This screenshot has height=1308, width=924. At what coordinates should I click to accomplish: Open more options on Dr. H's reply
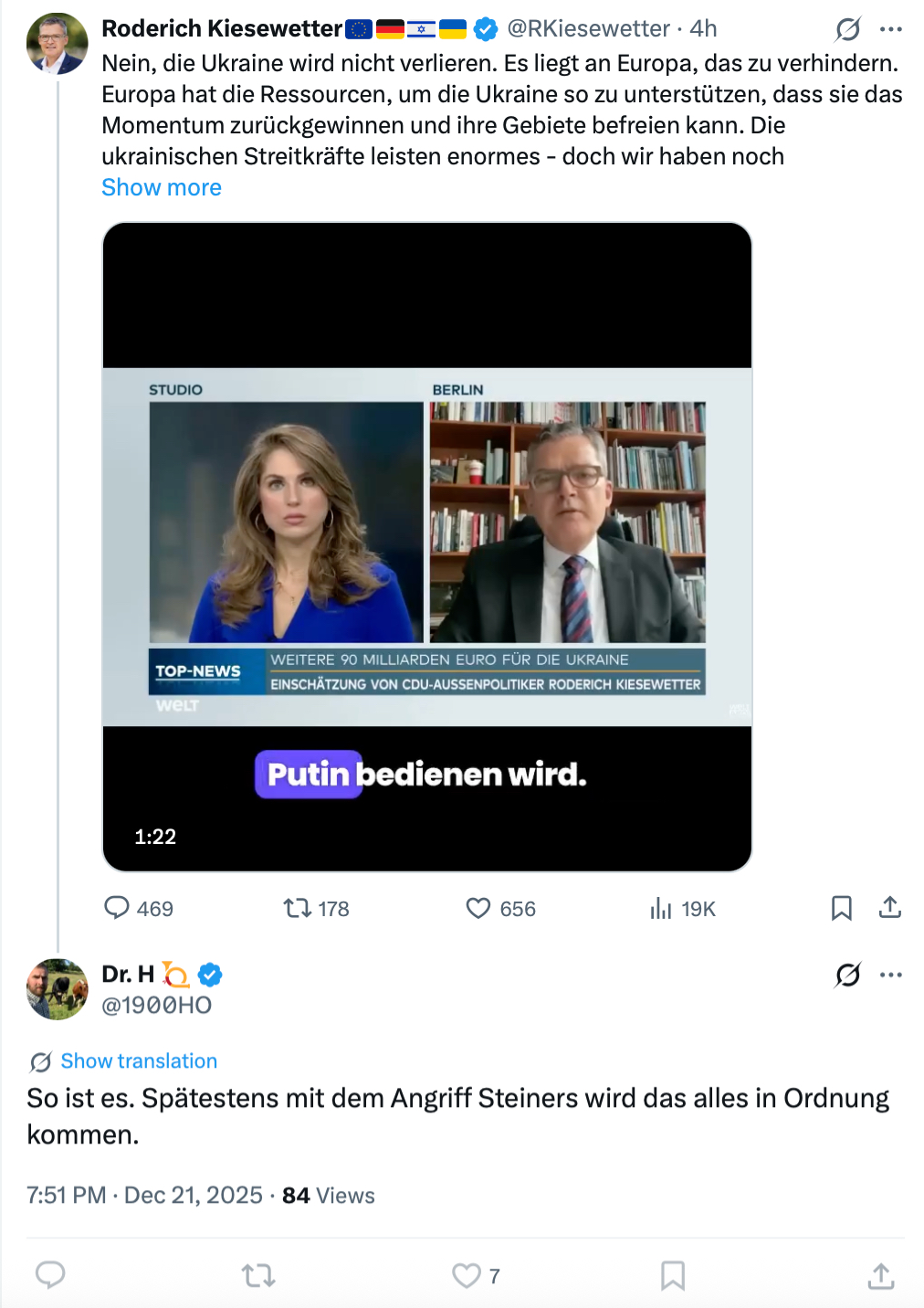point(891,975)
